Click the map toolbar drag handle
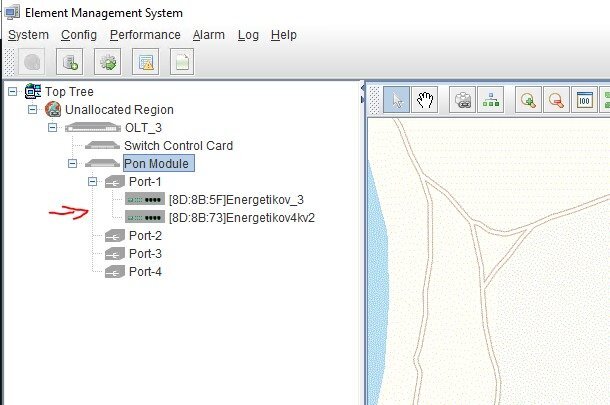The width and height of the screenshot is (610, 405). tap(374, 100)
